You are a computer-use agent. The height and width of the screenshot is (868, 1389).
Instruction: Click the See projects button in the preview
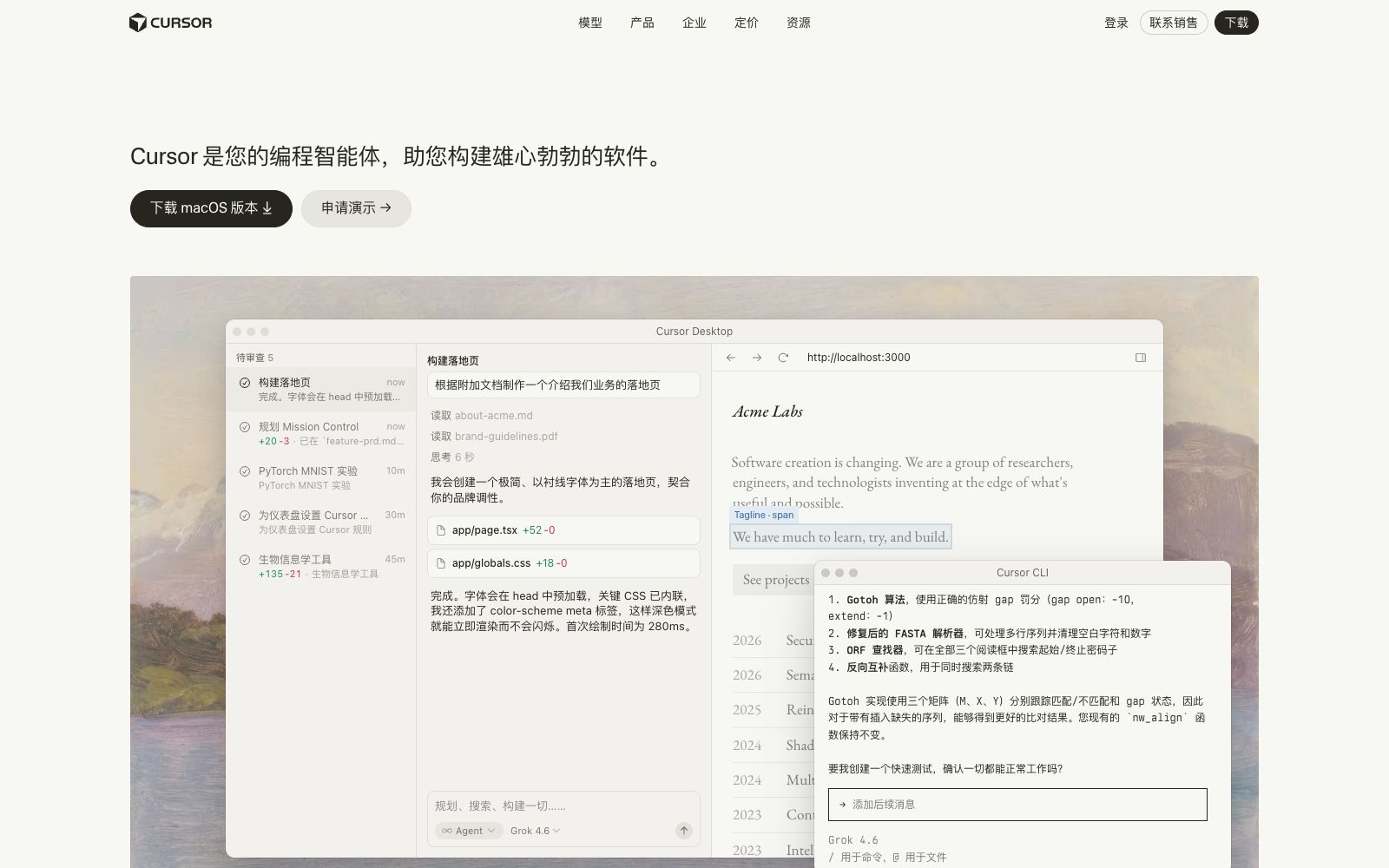click(773, 580)
